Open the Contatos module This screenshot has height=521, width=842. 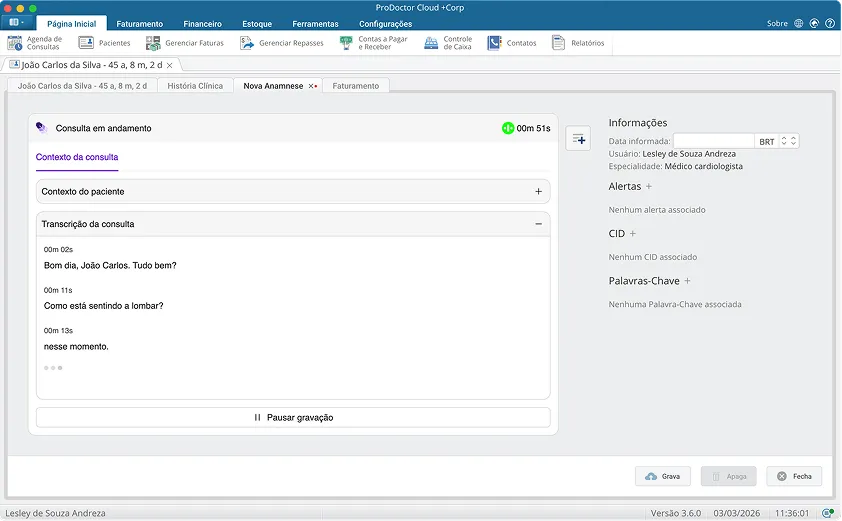[512, 43]
